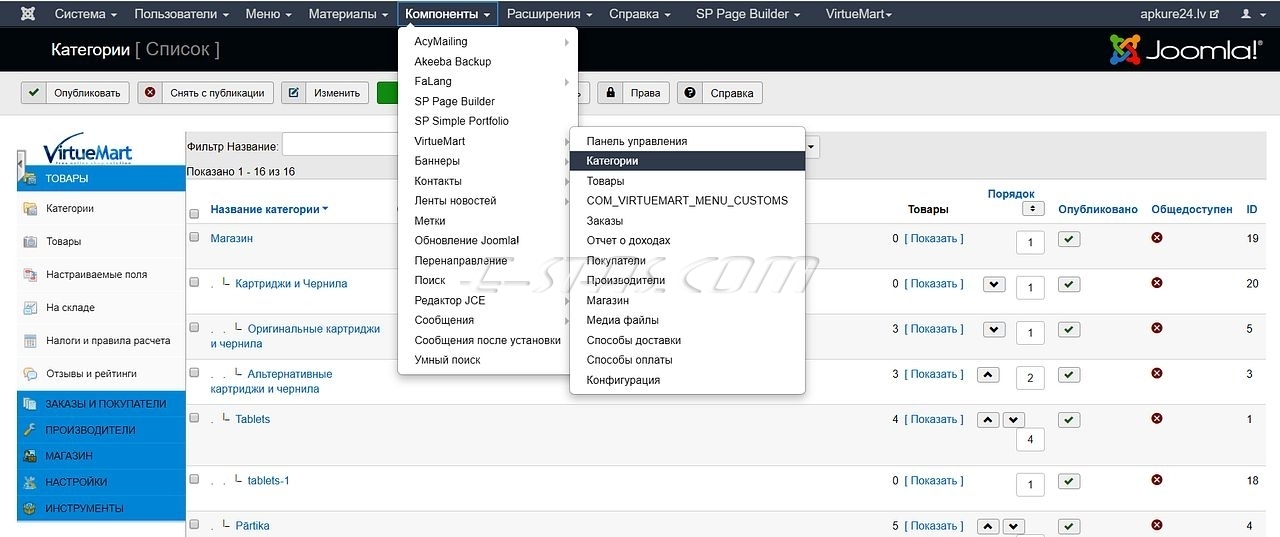Image resolution: width=1280 pixels, height=537 pixels.
Task: Click the Опубликовать toolbar button
Action: [76, 93]
